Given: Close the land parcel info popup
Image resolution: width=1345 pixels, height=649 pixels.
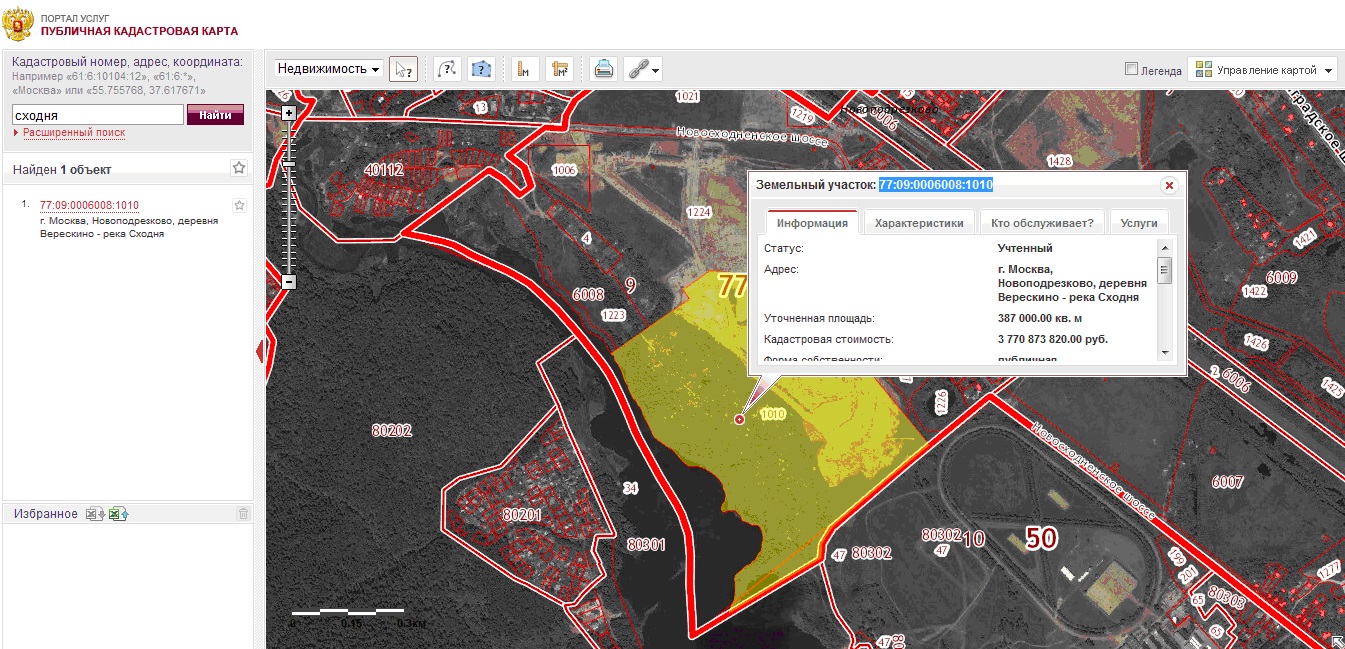Looking at the screenshot, I should pos(1168,185).
